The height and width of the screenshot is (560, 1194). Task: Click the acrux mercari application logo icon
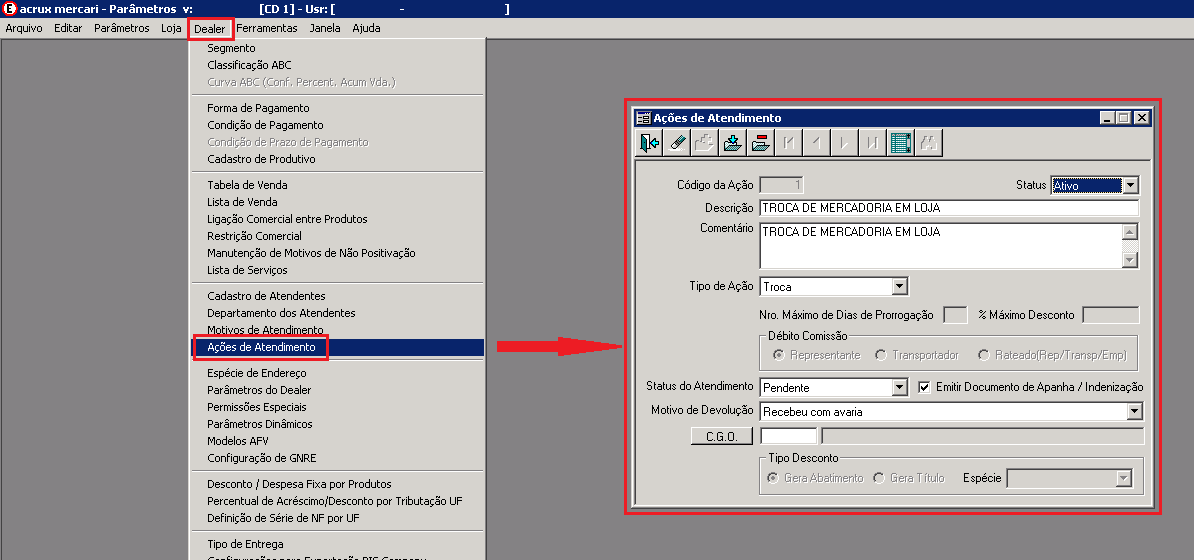coord(10,9)
